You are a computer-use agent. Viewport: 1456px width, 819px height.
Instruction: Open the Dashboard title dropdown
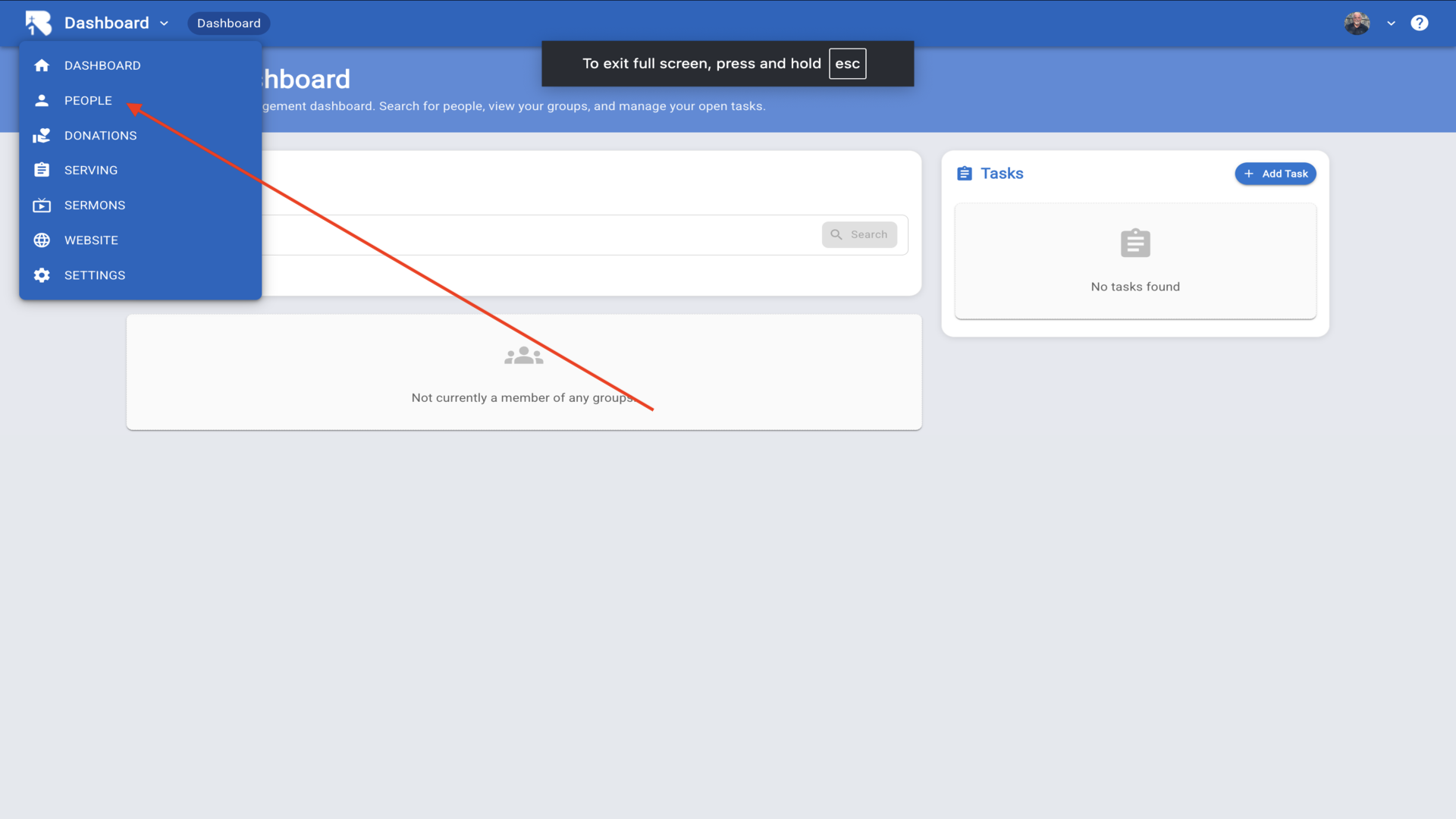tap(107, 23)
